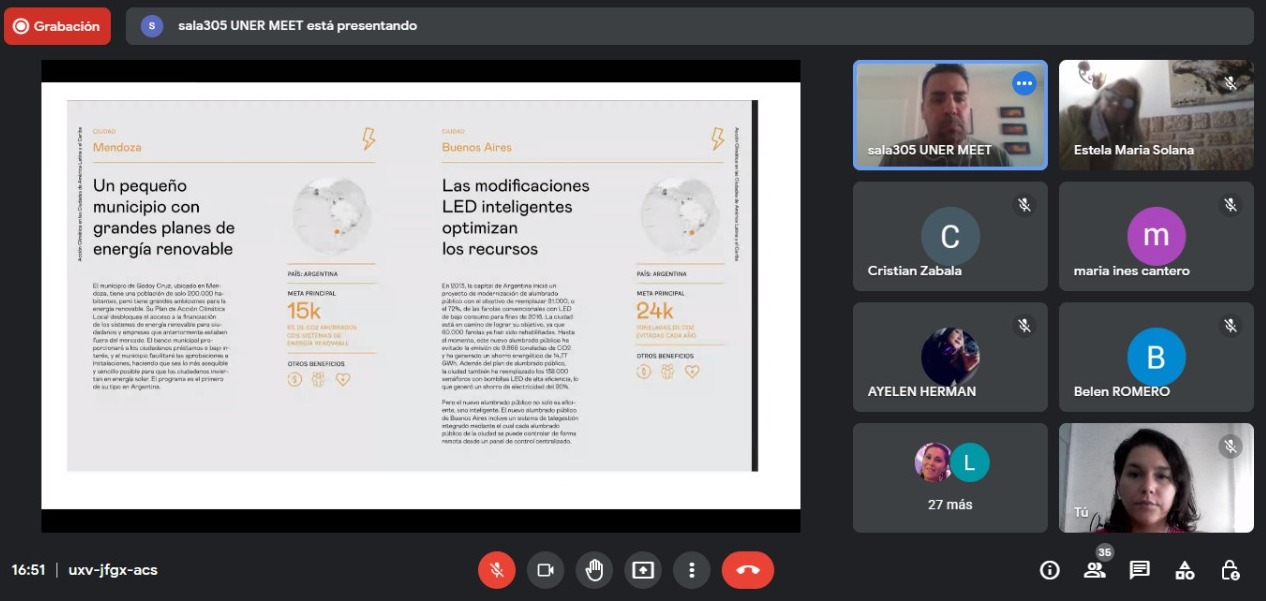Click the muted mic icon on Belen ROMERO's tile

(1230, 325)
